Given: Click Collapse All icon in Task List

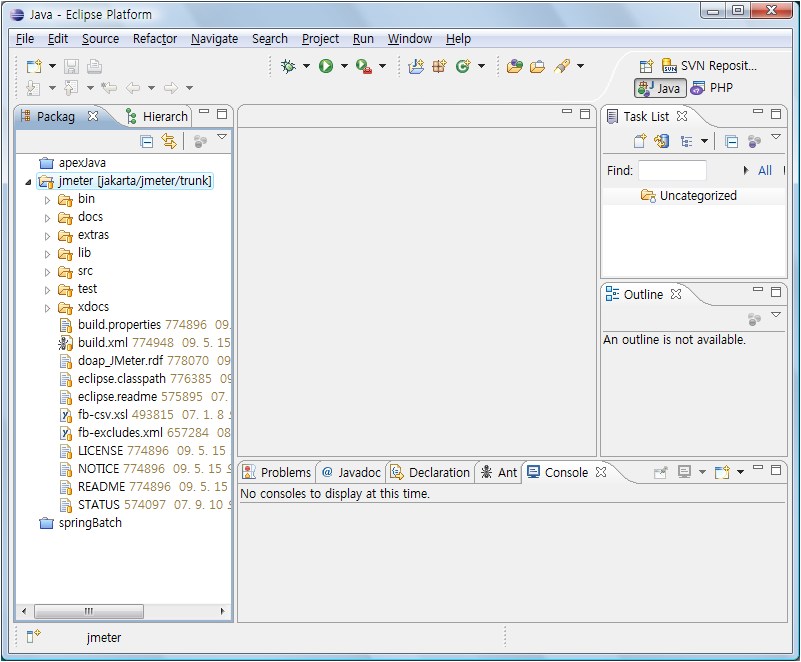Looking at the screenshot, I should coord(732,141).
